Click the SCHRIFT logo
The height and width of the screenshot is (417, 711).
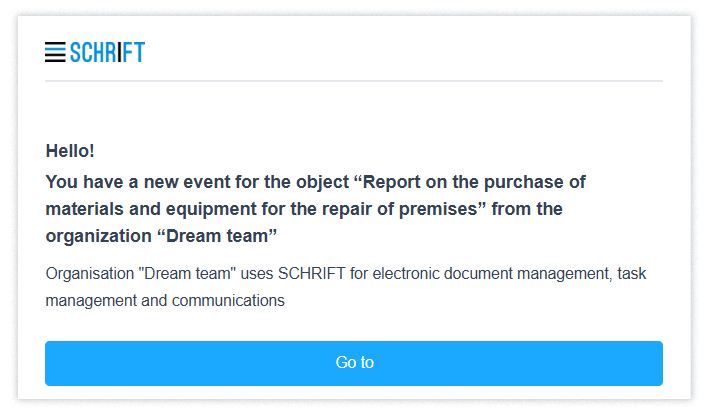pyautogui.click(x=107, y=53)
